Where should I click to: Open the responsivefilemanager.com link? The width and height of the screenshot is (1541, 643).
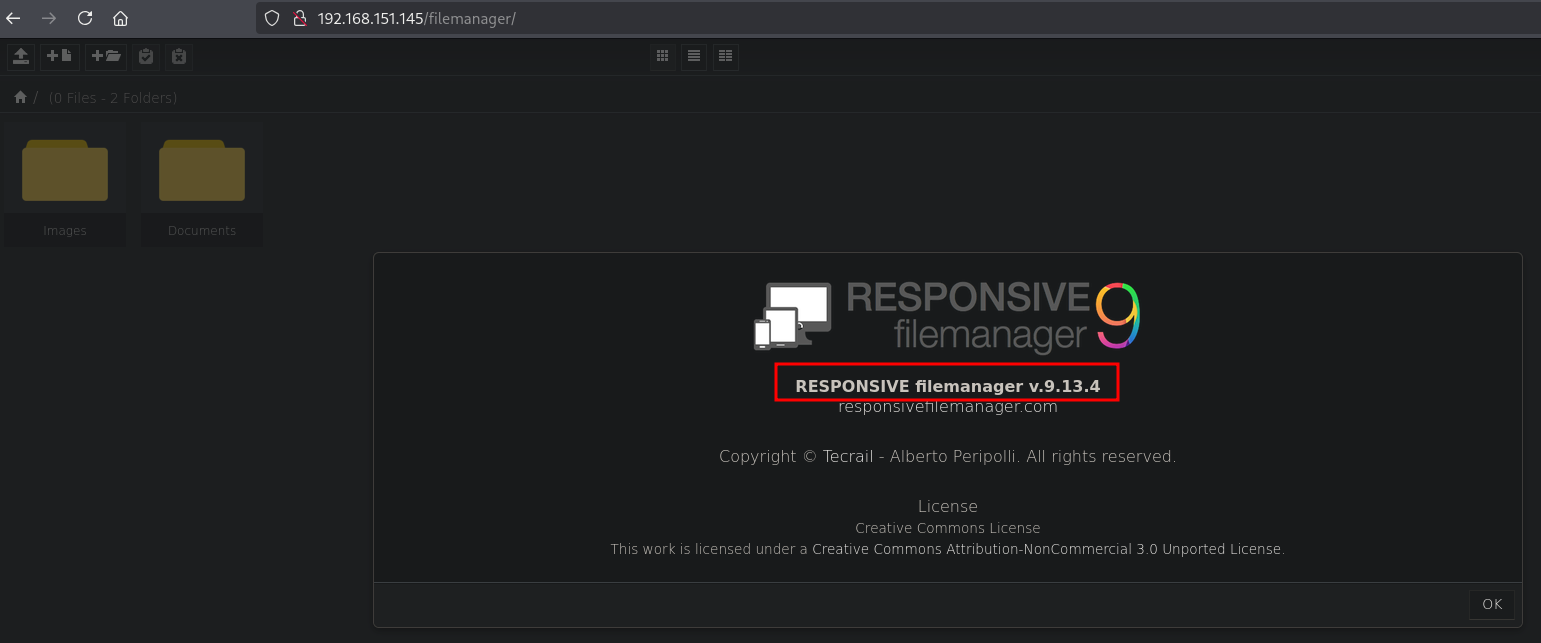(947, 407)
